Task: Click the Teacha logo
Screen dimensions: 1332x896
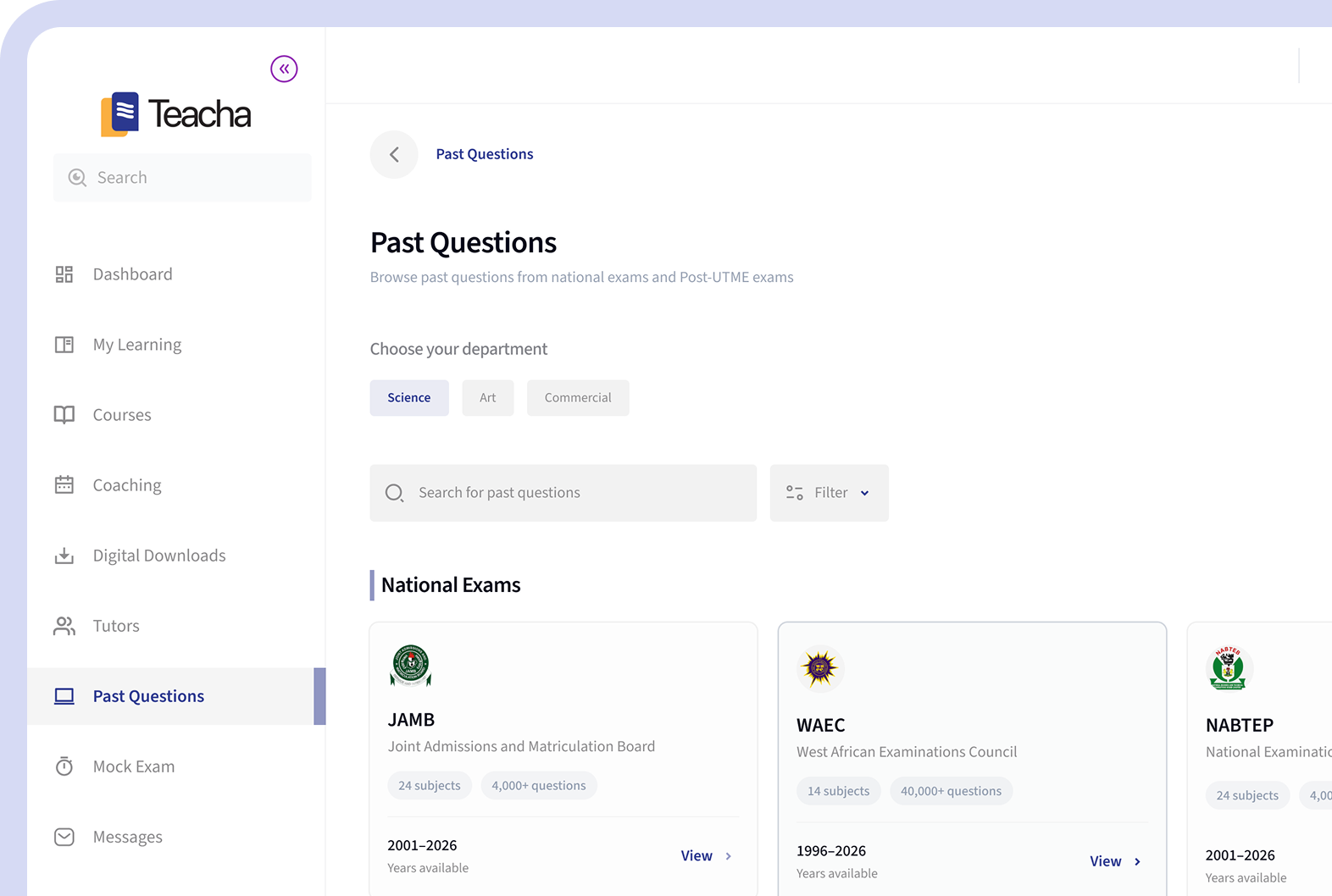Action: point(176,114)
